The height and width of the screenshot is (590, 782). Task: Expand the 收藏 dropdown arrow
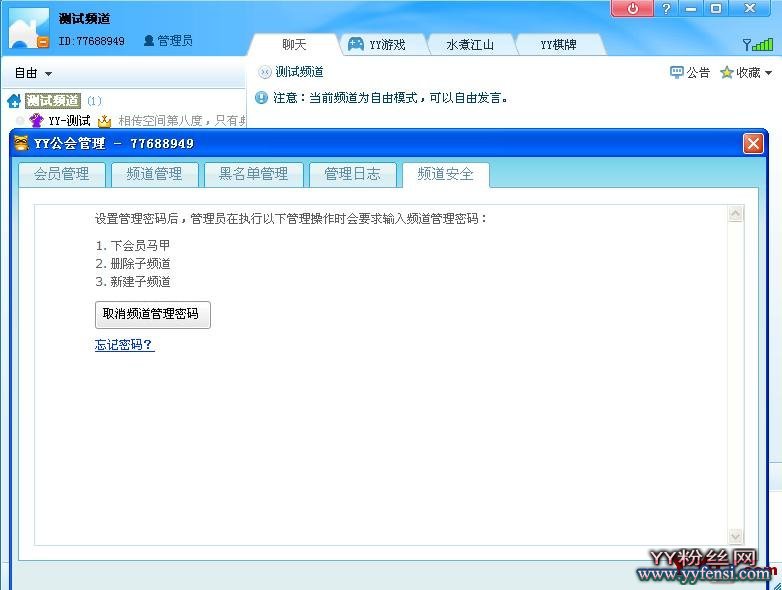[x=769, y=73]
